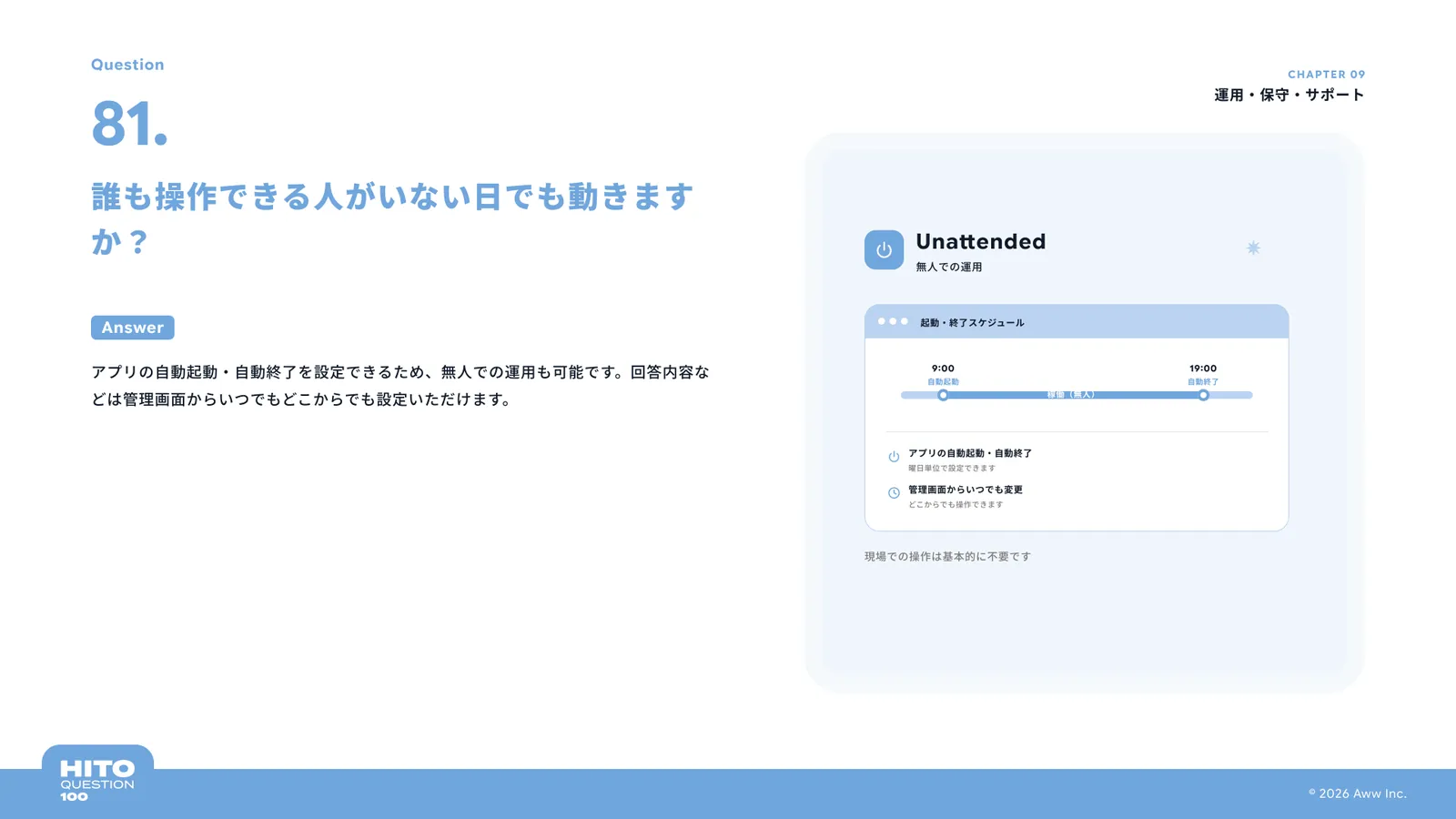Click the text アプリの自動起動・自動終了

970,453
